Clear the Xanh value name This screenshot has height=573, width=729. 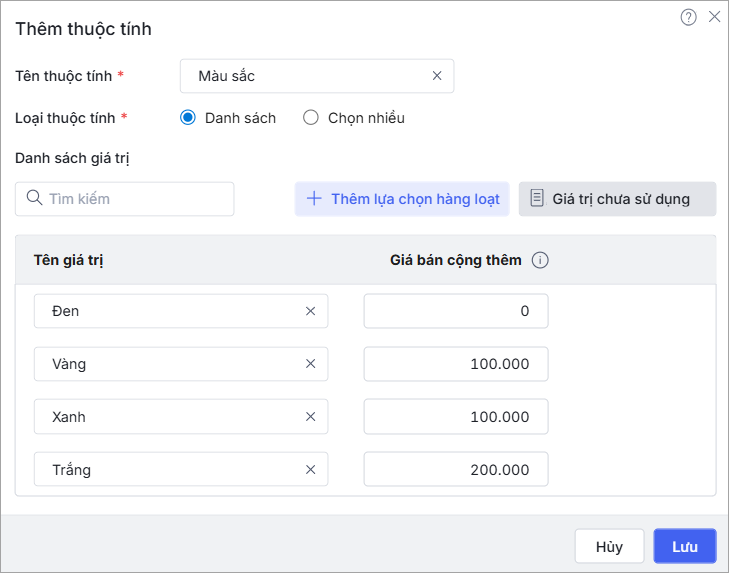pyautogui.click(x=310, y=417)
